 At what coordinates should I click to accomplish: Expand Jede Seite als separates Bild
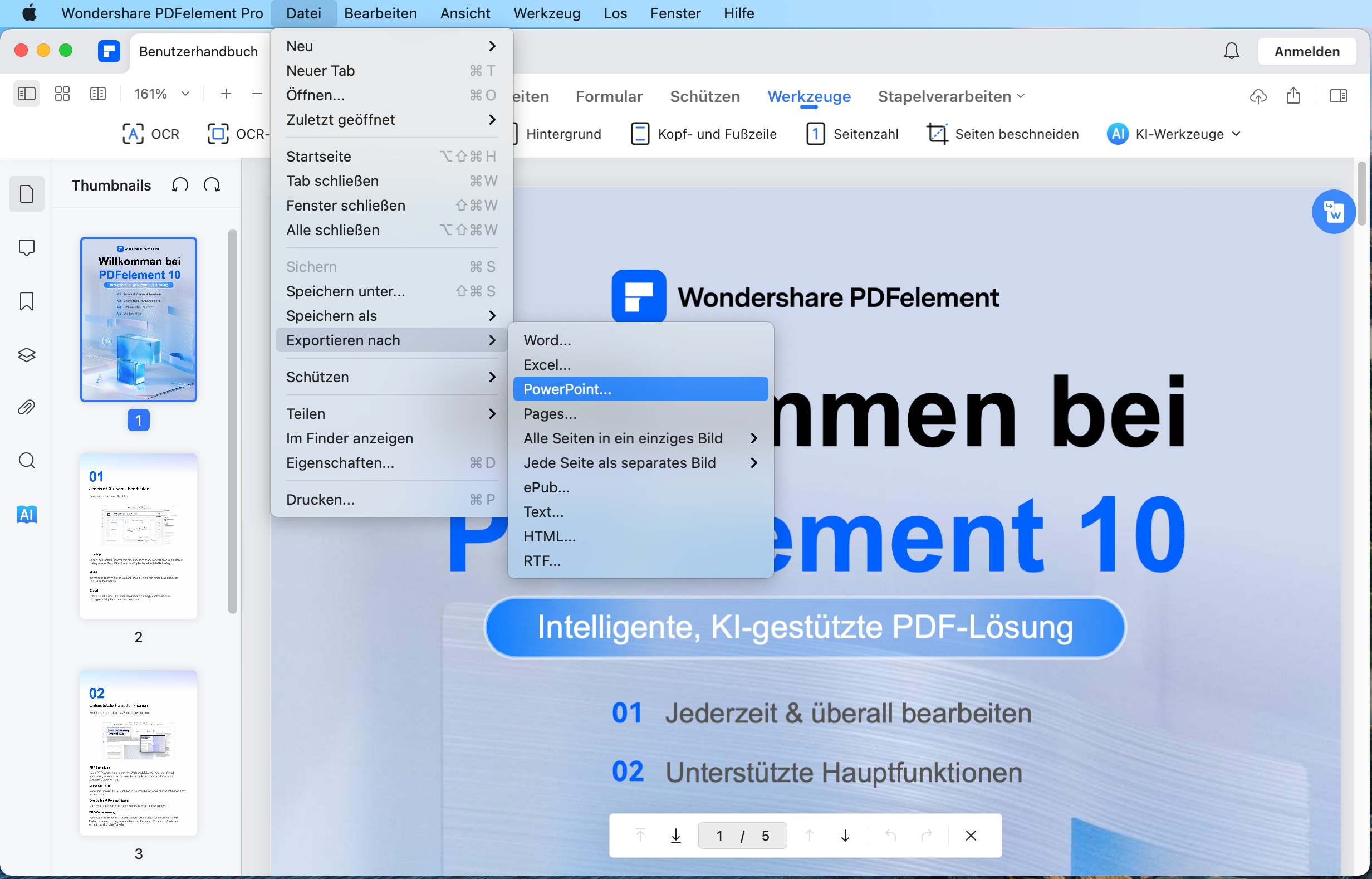pyautogui.click(x=641, y=463)
